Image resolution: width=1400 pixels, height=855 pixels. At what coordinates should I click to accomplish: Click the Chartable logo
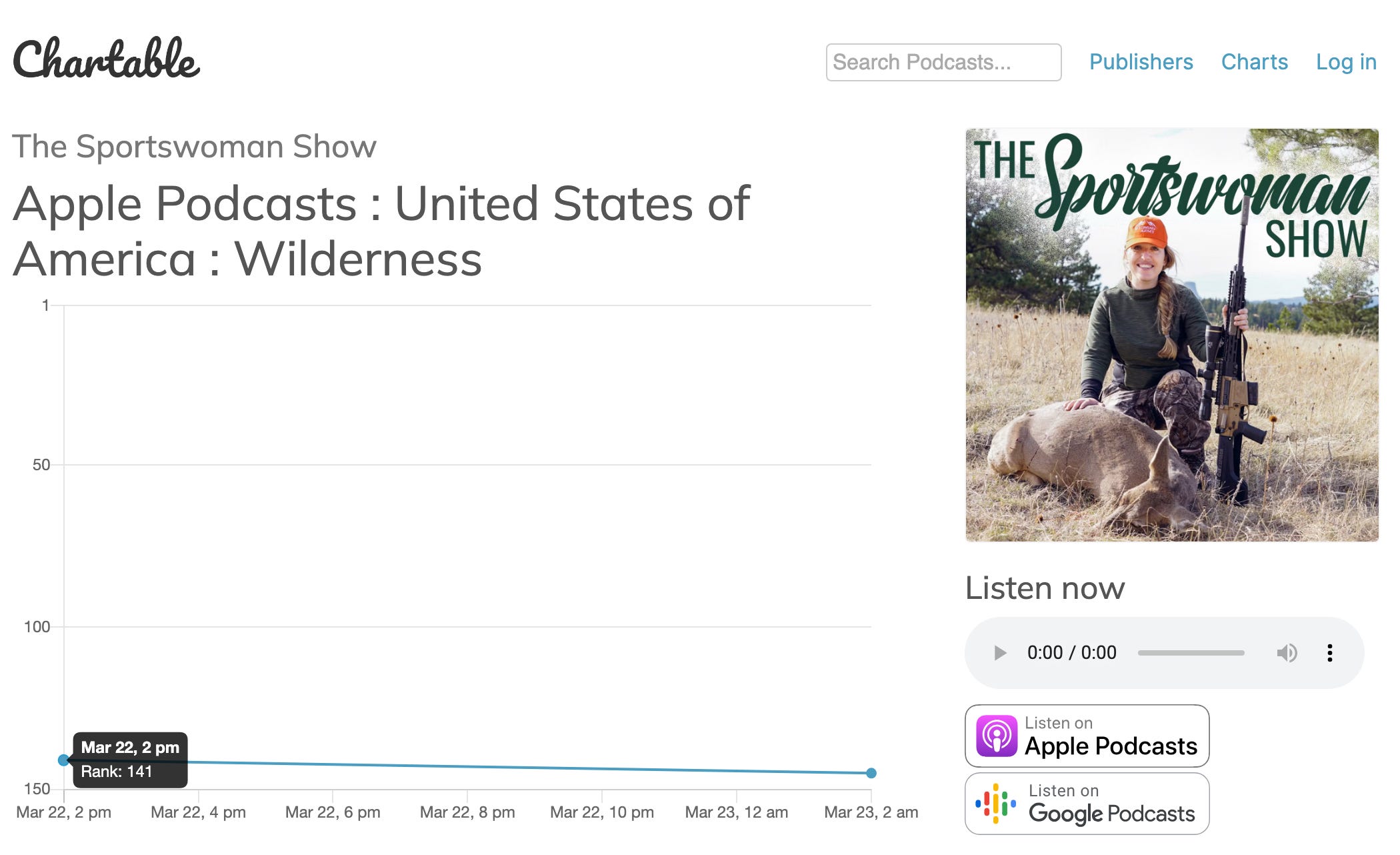click(x=107, y=59)
